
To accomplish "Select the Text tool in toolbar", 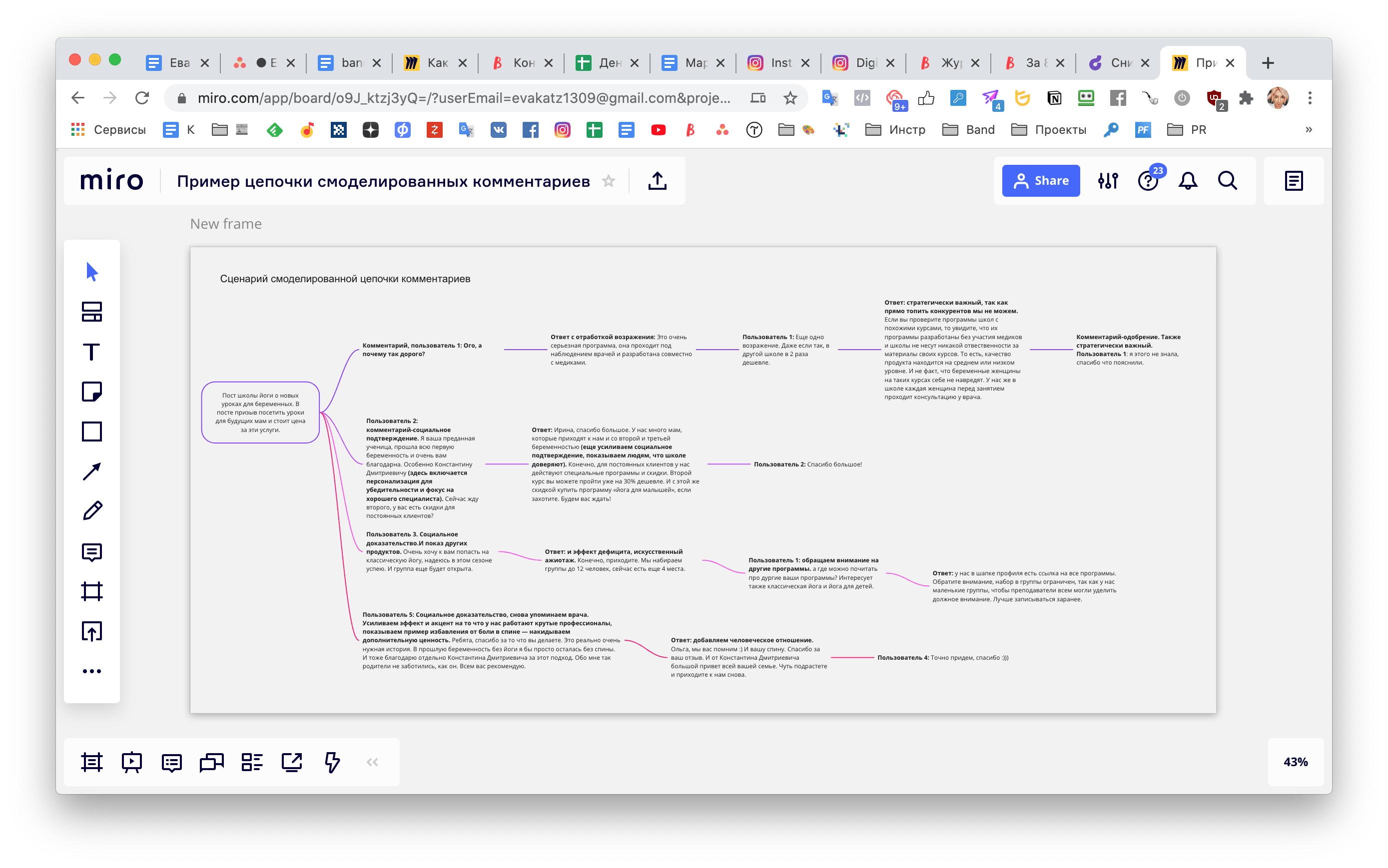I will (92, 352).
